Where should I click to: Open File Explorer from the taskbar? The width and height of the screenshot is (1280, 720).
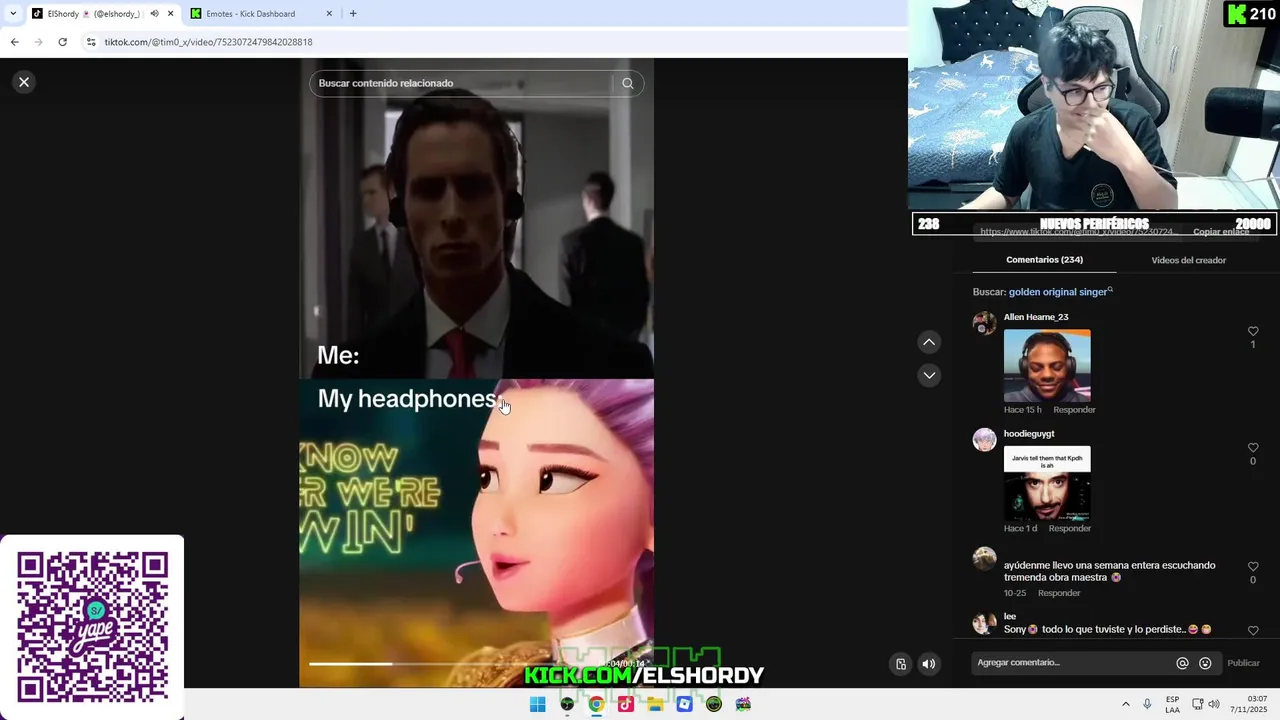pyautogui.click(x=655, y=704)
